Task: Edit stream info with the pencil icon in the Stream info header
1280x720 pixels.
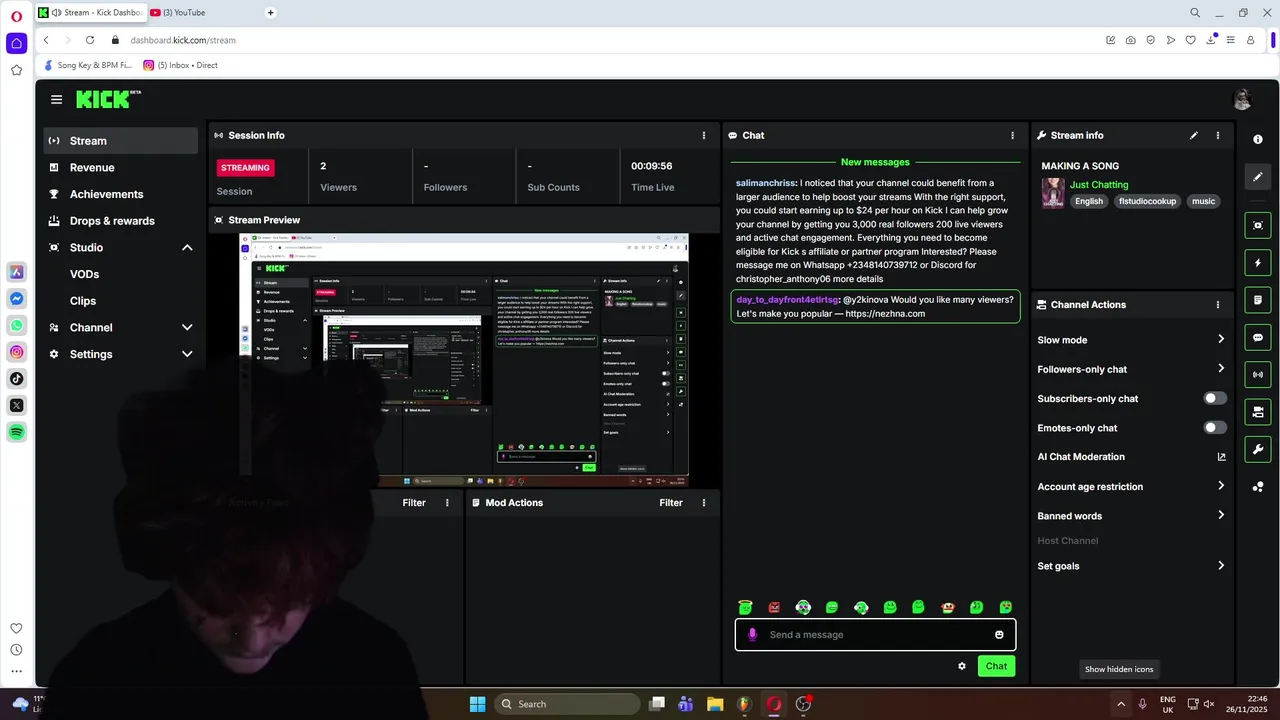Action: coord(1193,135)
